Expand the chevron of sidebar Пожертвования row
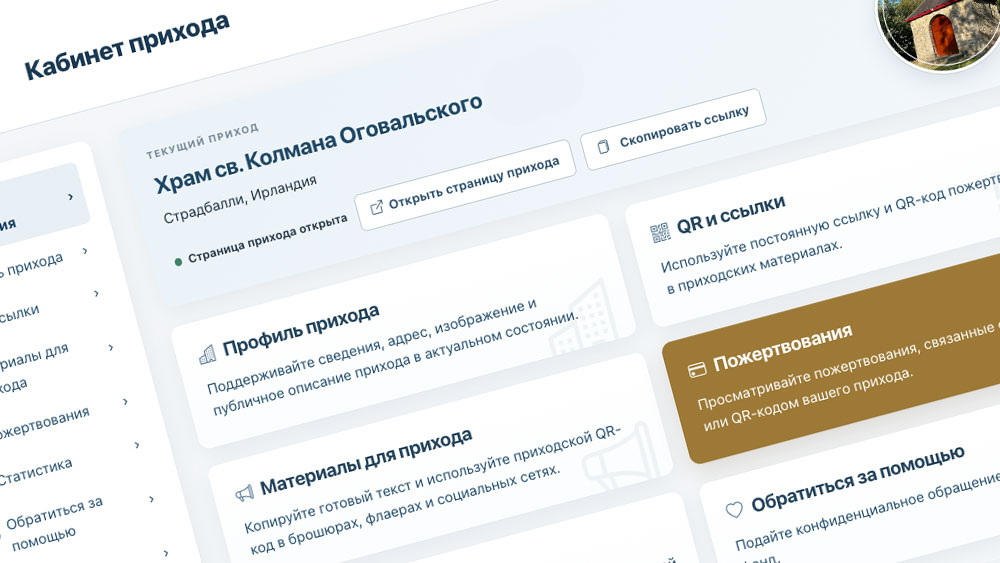The image size is (1000, 563). coord(125,402)
